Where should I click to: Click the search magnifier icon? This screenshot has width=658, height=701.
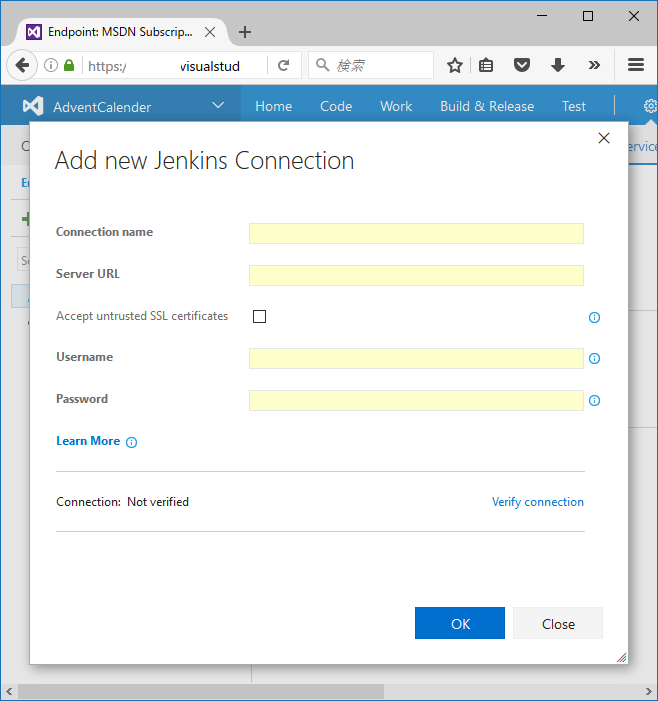click(x=322, y=65)
